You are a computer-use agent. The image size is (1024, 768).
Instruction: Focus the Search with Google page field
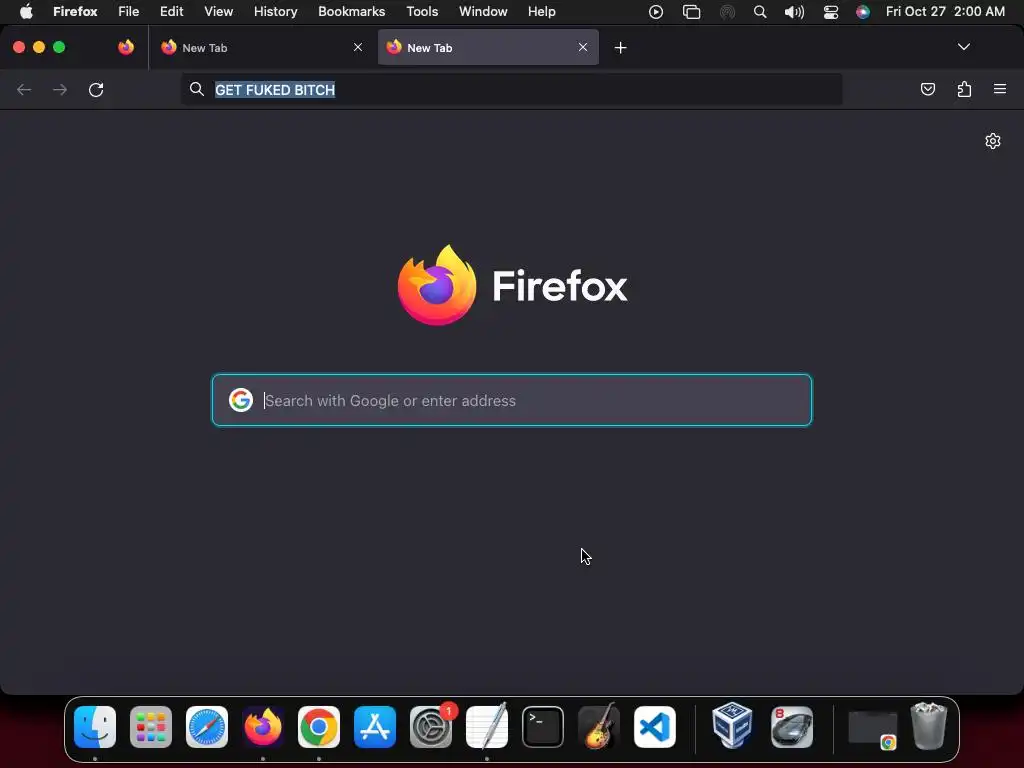tap(512, 400)
